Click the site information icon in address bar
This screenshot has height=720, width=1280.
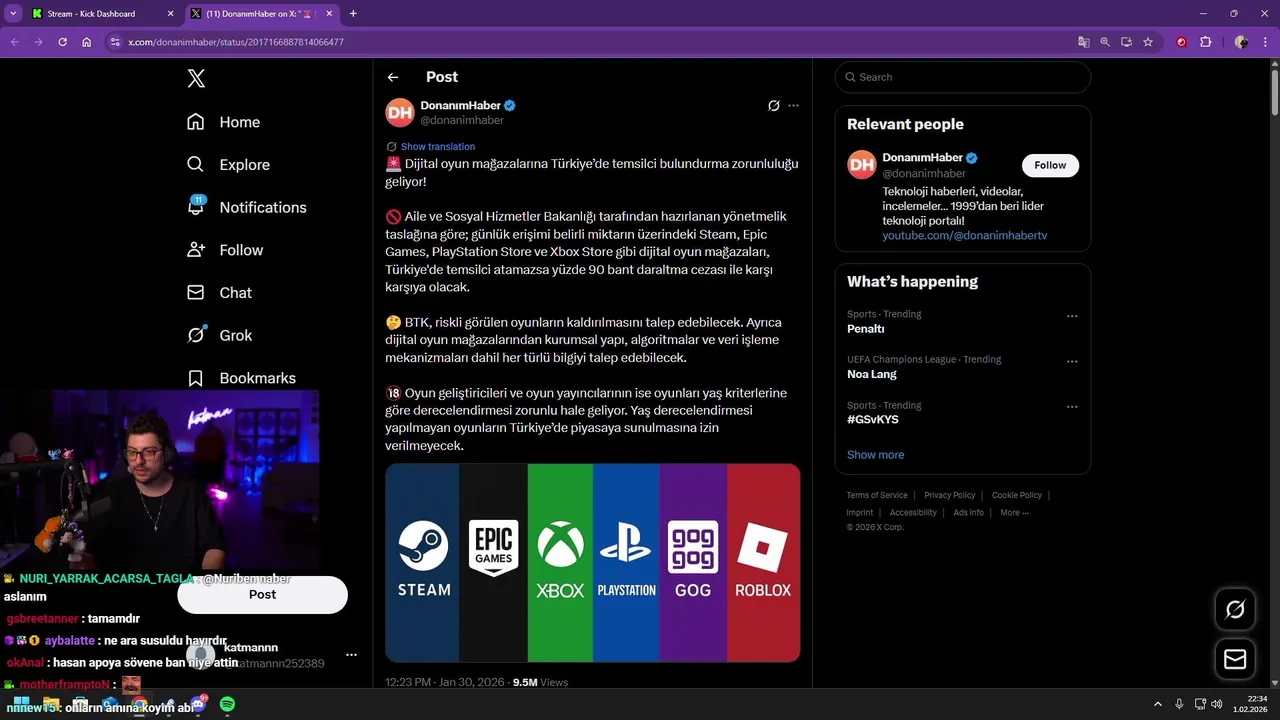click(115, 42)
